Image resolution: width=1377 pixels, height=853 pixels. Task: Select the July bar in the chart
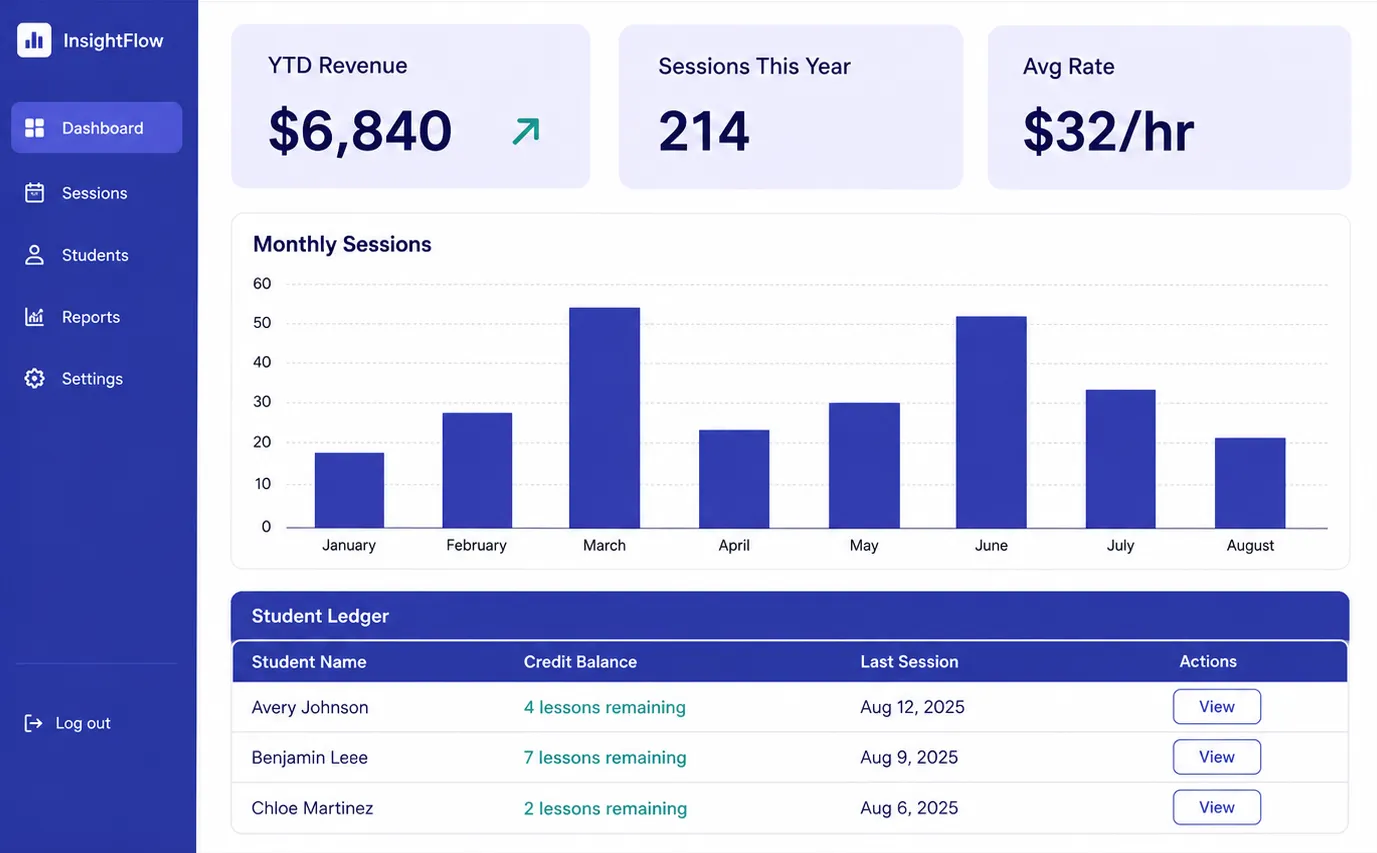point(1120,459)
